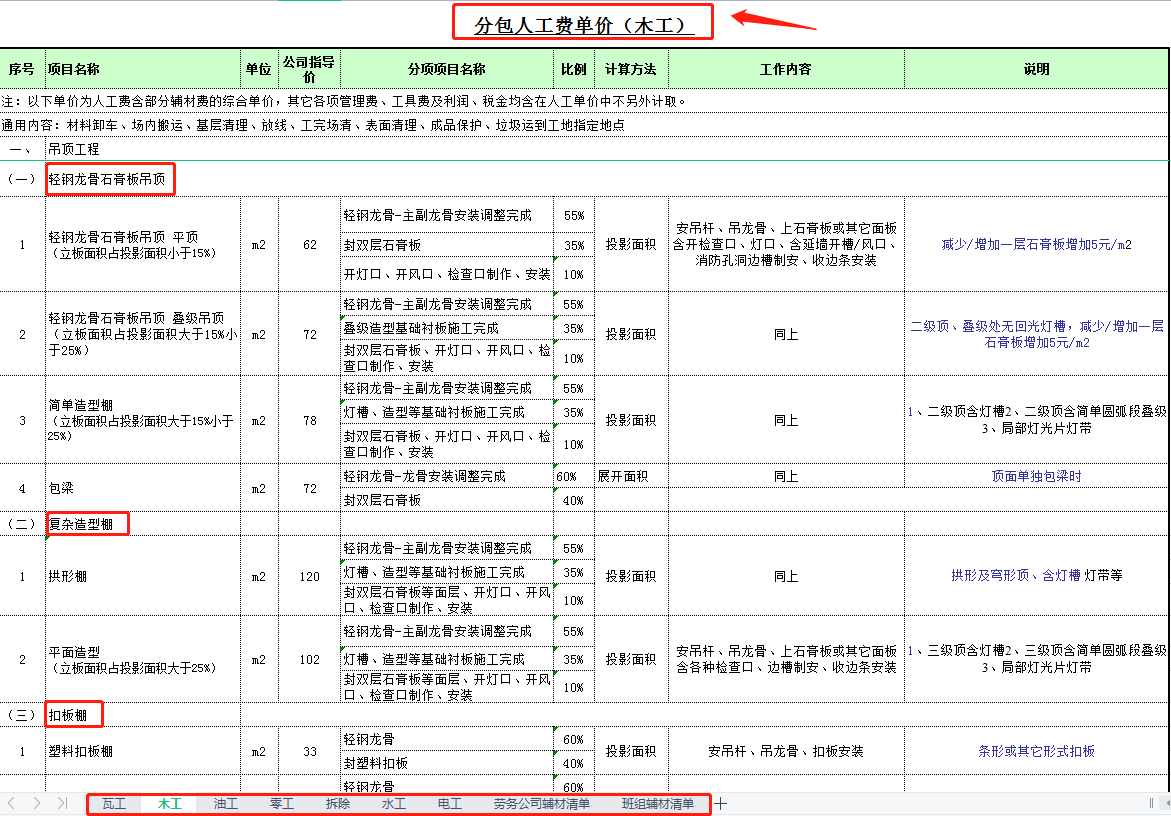Select the 60% ratio cell in 包梁 row
Viewport: 1171px width, 816px height.
tap(574, 476)
